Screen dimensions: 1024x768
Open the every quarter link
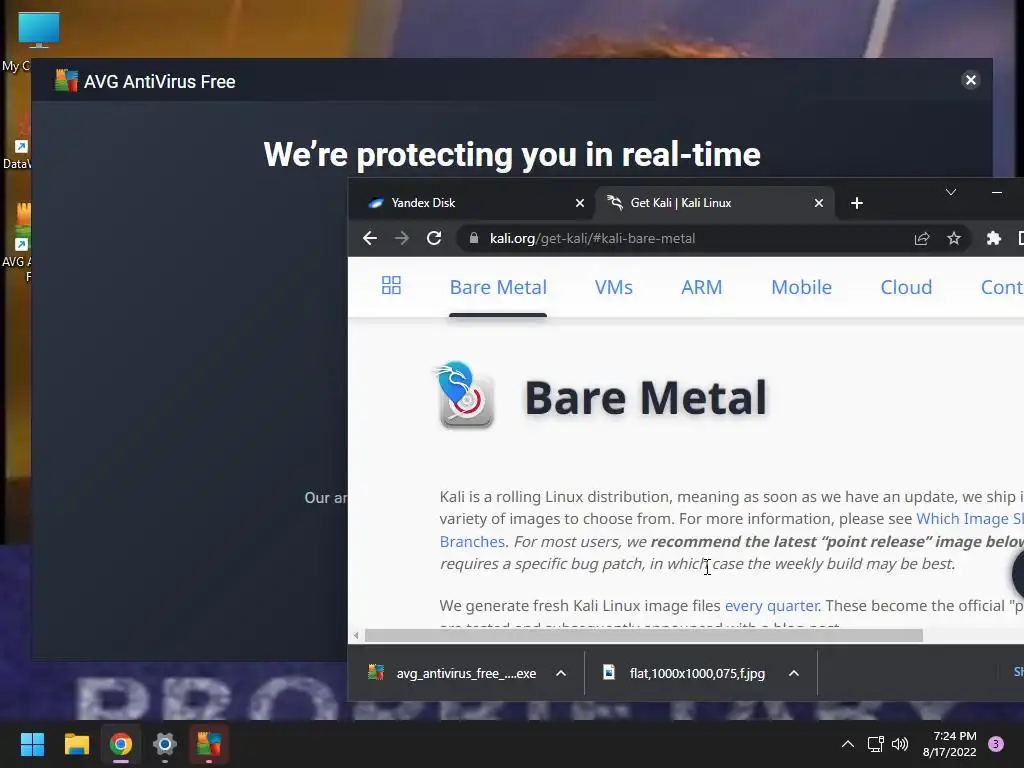coord(771,605)
